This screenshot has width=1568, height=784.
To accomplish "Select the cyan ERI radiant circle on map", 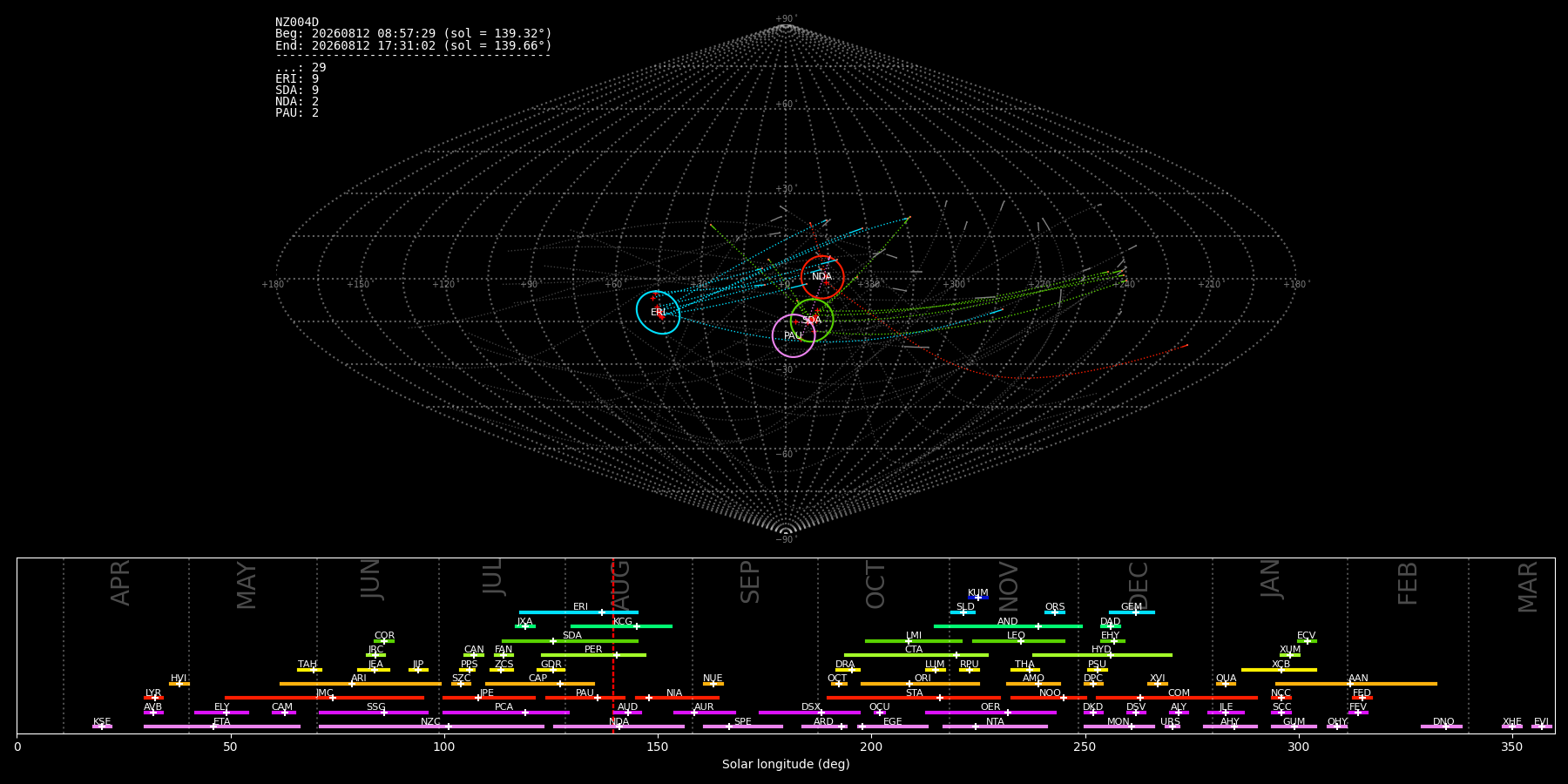I will click(659, 312).
